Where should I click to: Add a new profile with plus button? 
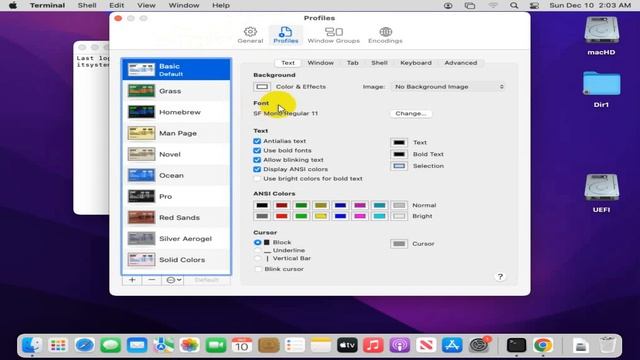[x=132, y=280]
